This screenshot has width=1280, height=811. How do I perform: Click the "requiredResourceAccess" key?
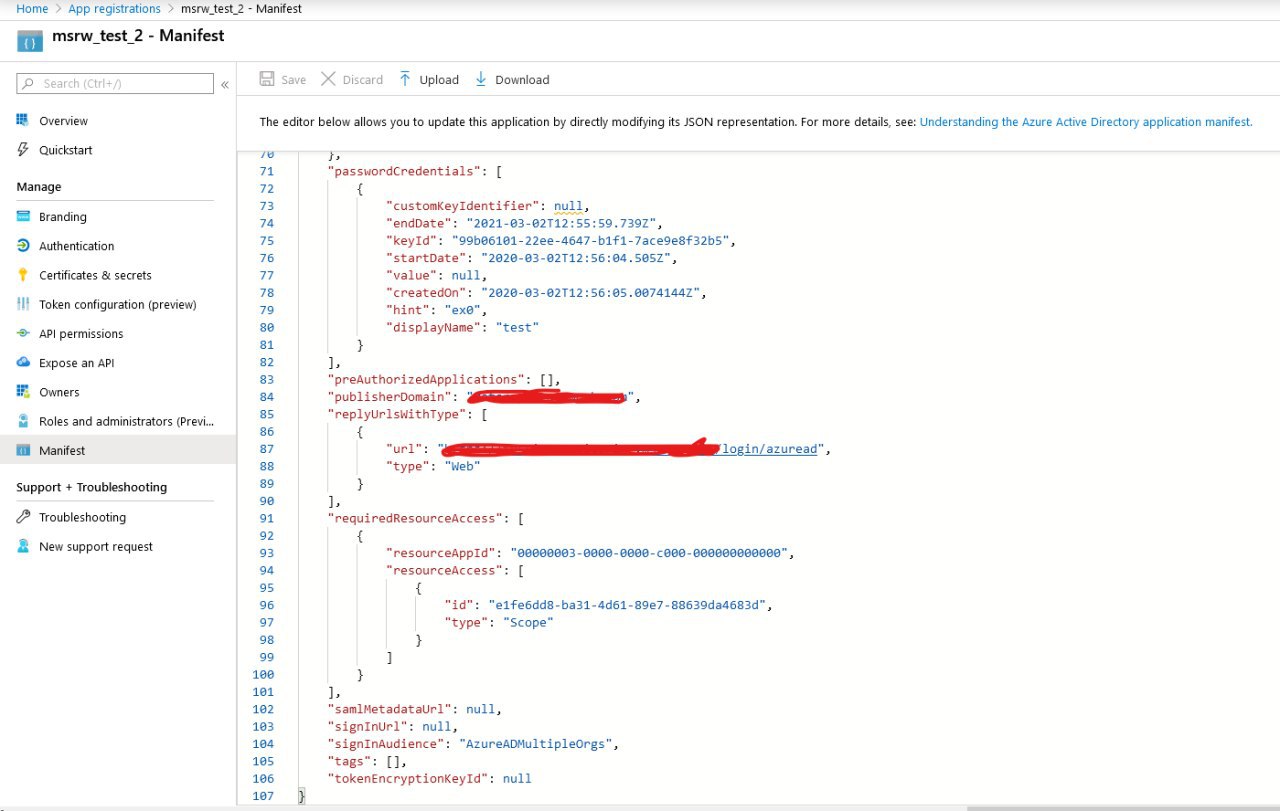415,519
